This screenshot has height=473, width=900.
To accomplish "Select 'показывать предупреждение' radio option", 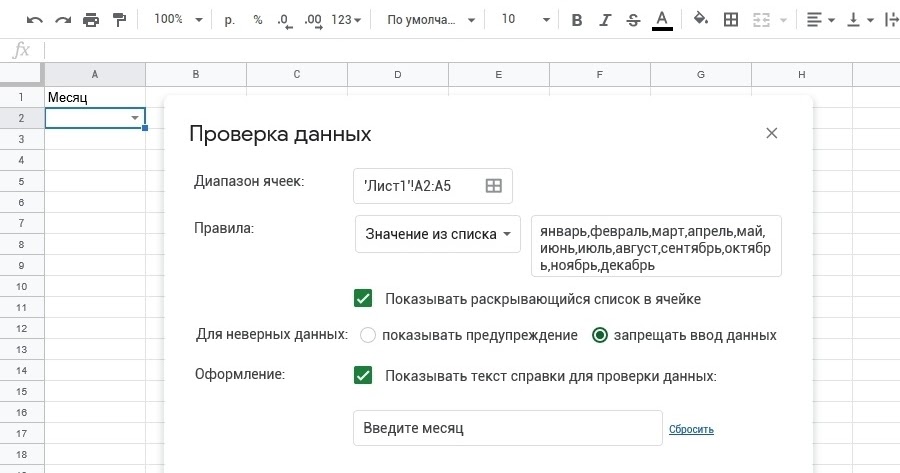I will click(x=367, y=335).
